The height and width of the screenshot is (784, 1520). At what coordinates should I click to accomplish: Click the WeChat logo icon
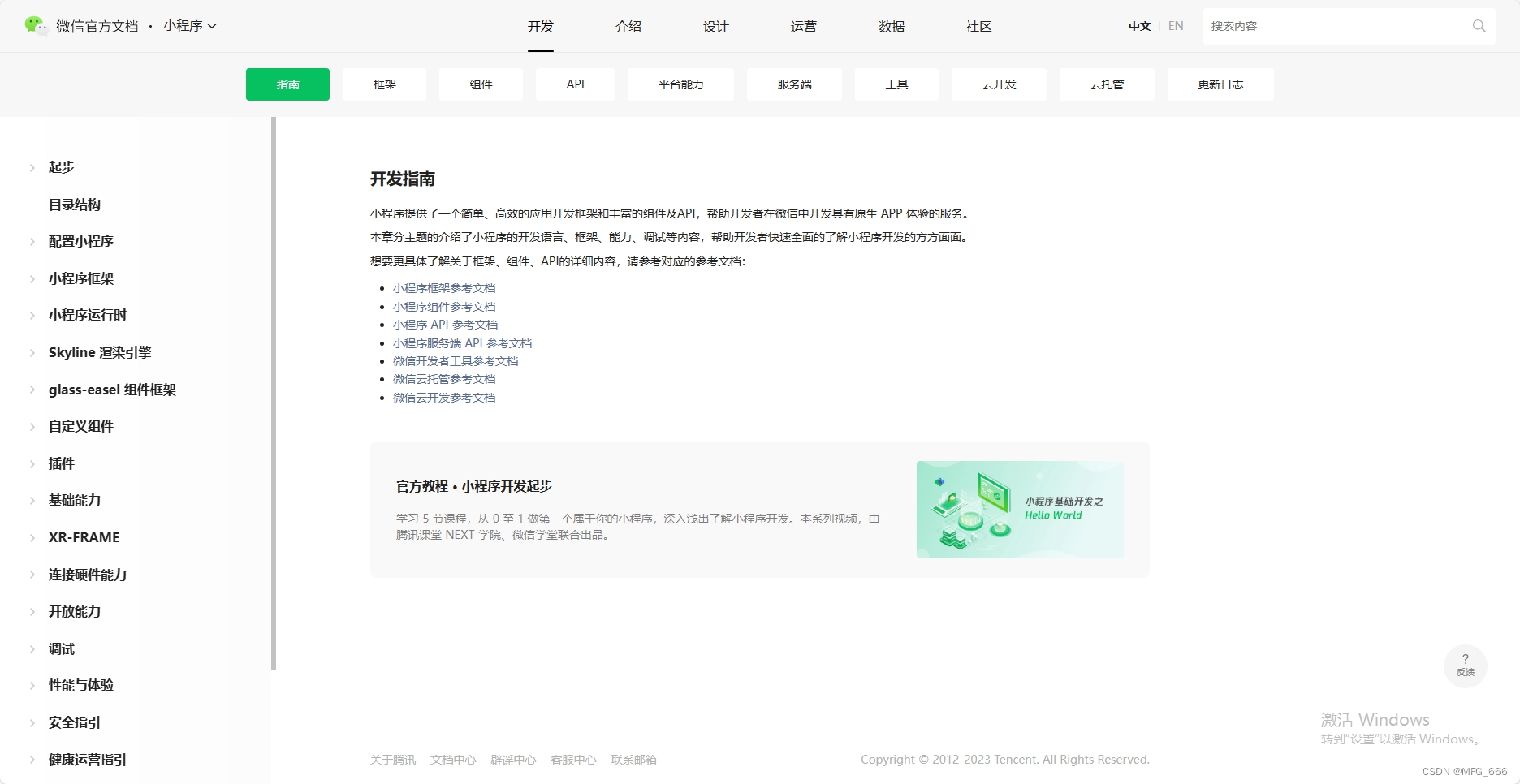[x=36, y=25]
